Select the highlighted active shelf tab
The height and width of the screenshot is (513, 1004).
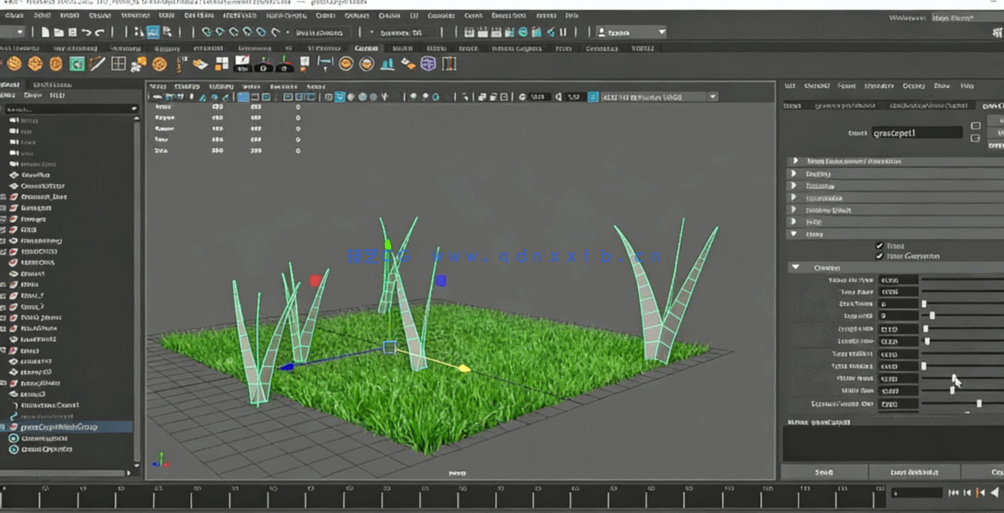tap(366, 48)
